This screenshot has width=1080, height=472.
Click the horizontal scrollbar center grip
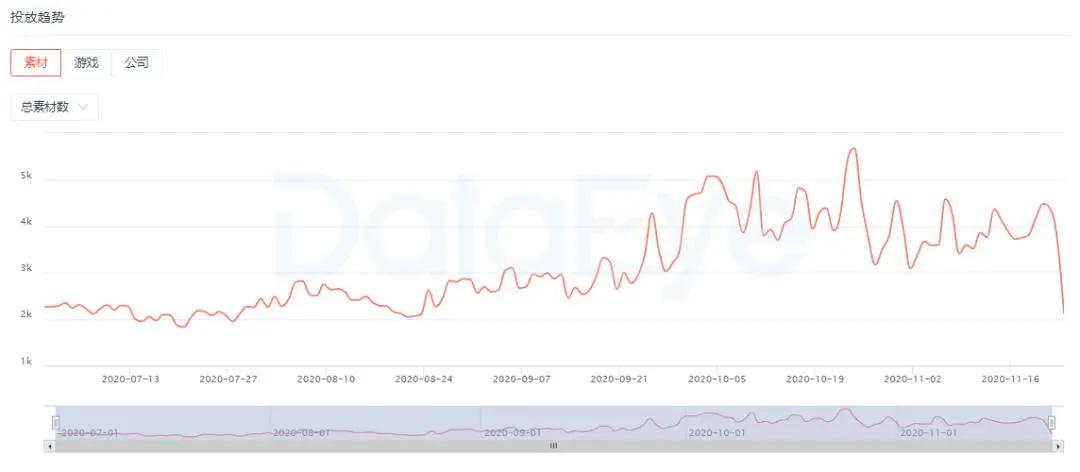(x=553, y=446)
